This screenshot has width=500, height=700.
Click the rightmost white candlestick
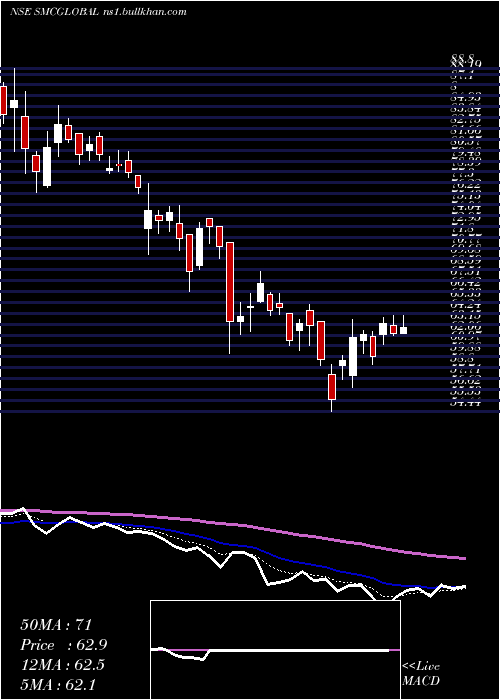pos(404,330)
